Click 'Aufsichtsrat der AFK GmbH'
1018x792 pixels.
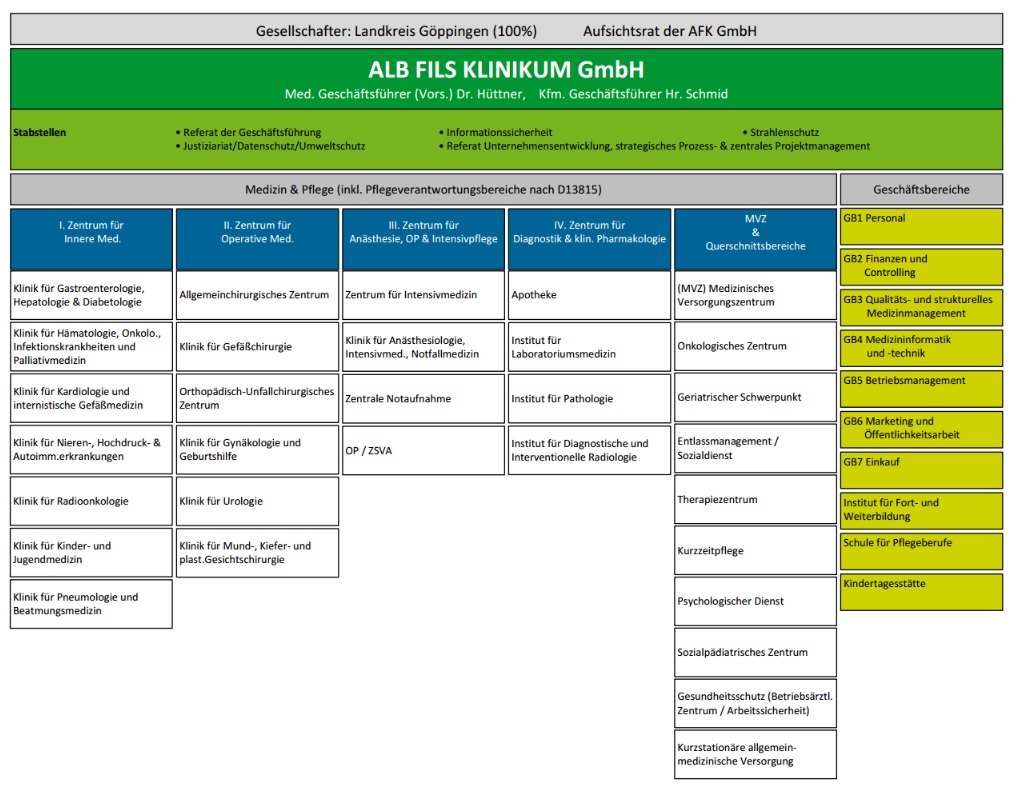(669, 31)
